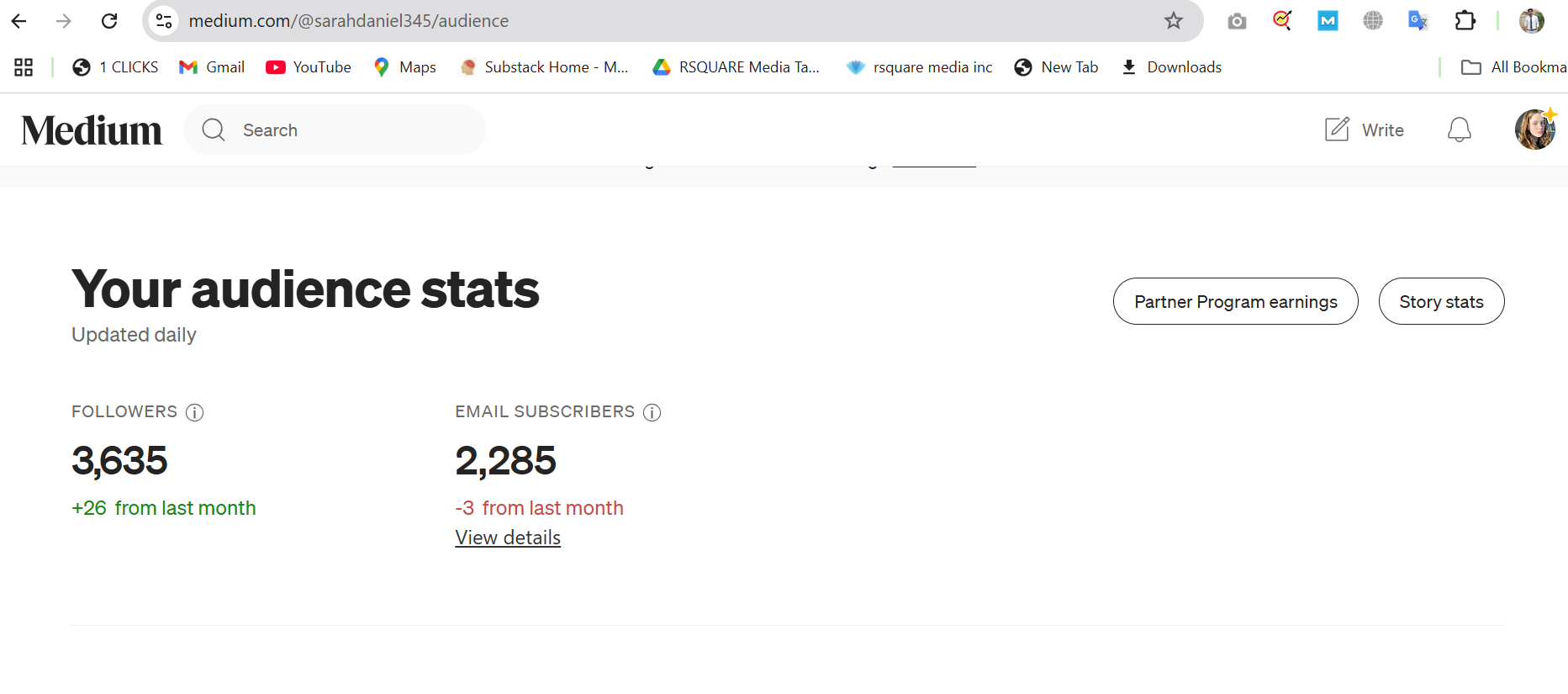1568x694 pixels.
Task: Click the Email Subscribers info icon
Action: coord(652,412)
